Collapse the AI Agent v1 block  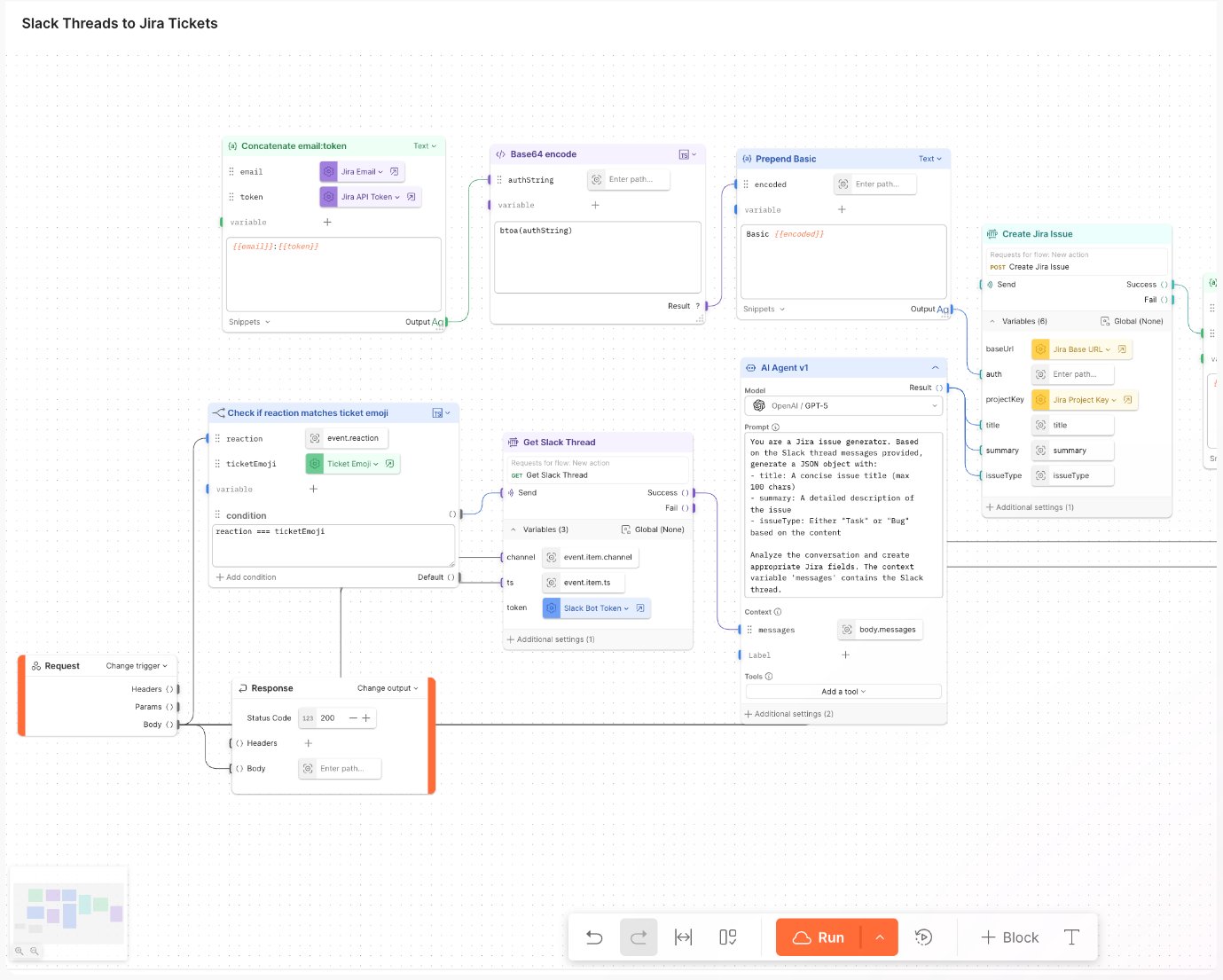[935, 368]
